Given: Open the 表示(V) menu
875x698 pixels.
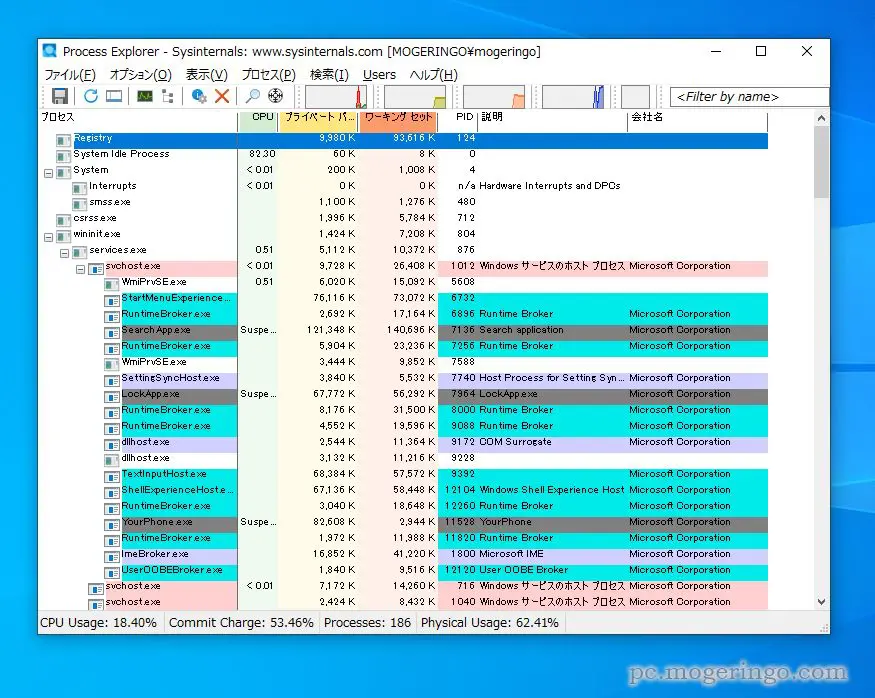Looking at the screenshot, I should pos(206,75).
